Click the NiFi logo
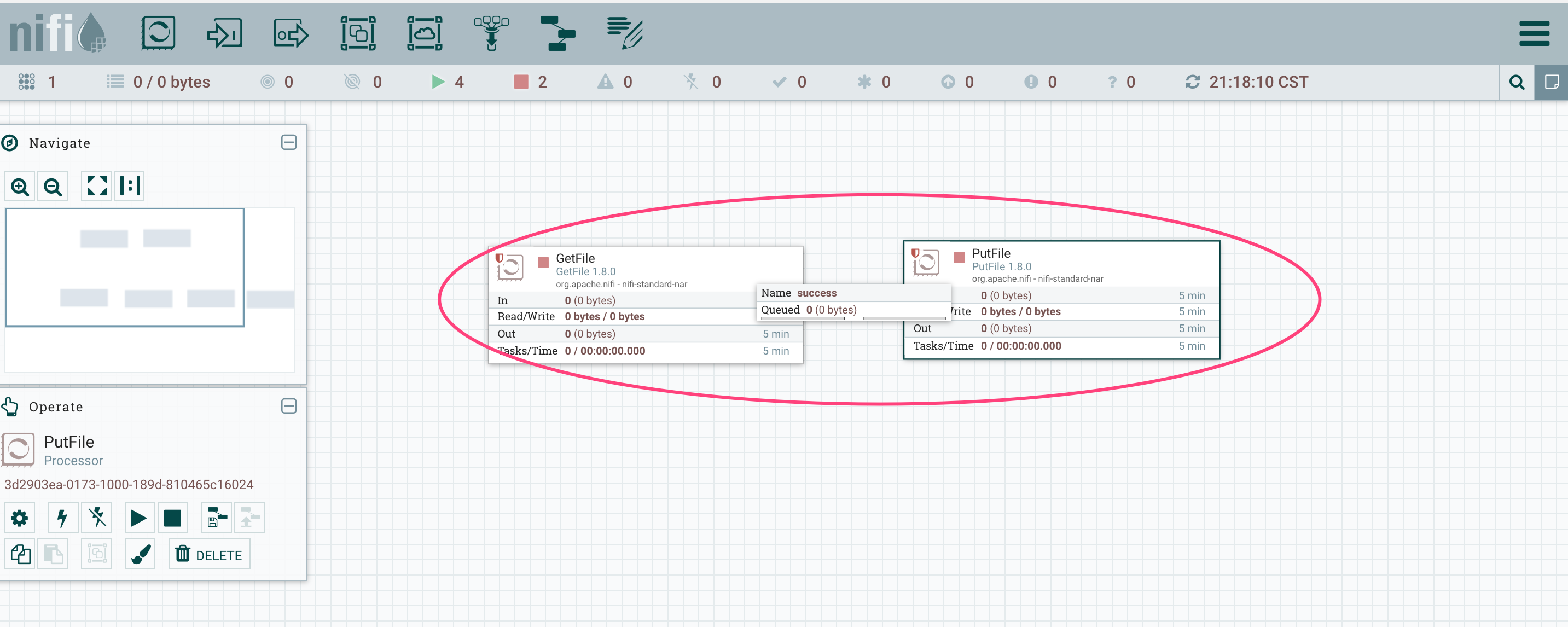The height and width of the screenshot is (627, 1568). pos(58,33)
